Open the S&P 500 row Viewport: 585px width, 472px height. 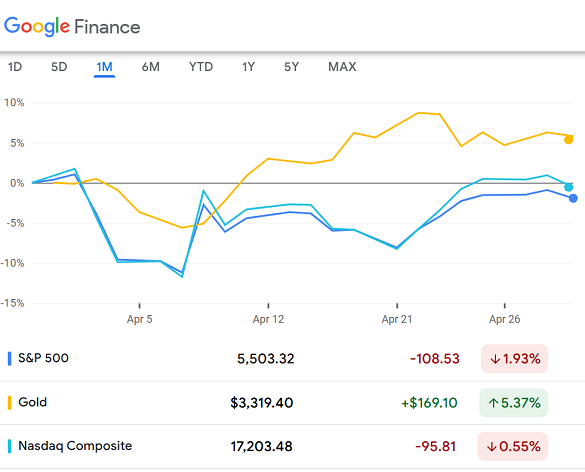(292, 359)
